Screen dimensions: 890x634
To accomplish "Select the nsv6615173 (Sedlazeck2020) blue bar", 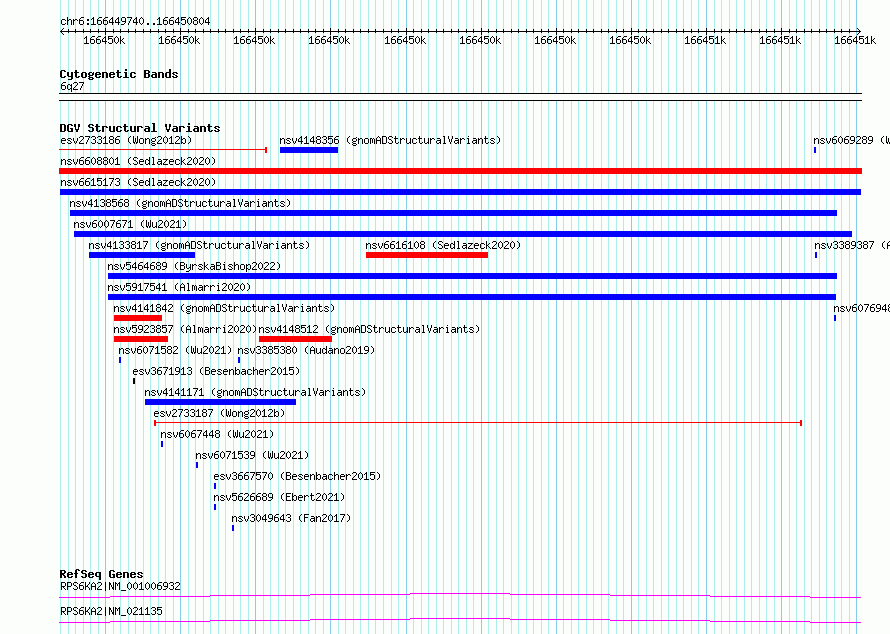I will tap(460, 192).
